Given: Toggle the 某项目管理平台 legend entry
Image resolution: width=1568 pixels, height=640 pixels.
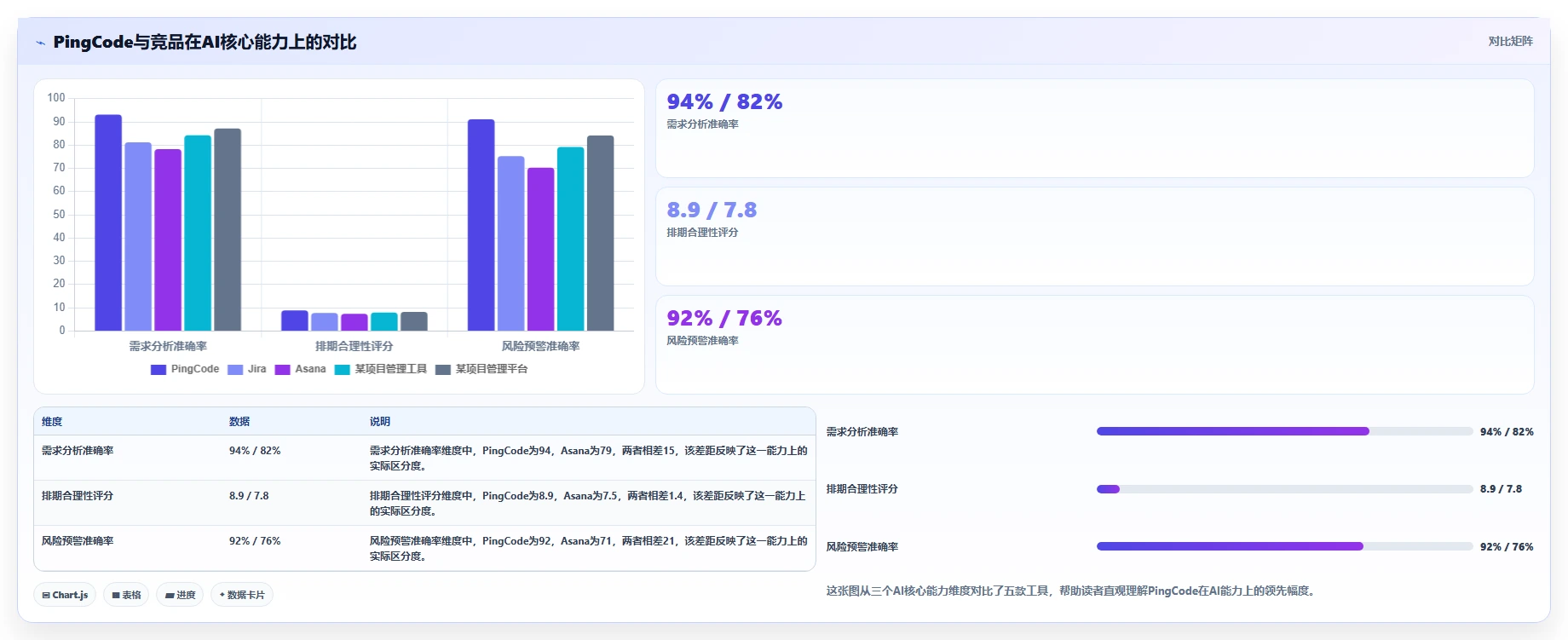Looking at the screenshot, I should tap(481, 369).
